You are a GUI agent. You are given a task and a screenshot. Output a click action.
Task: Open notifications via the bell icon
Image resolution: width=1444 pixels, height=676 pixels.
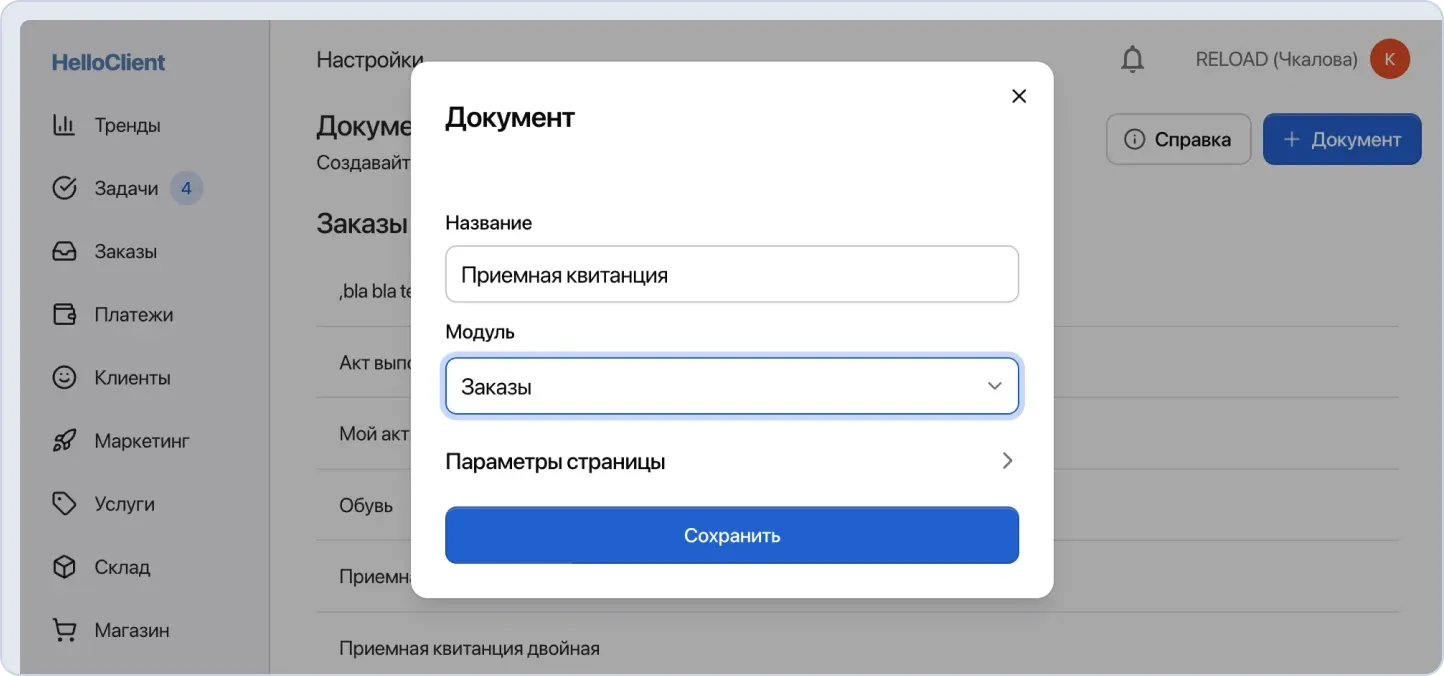pyautogui.click(x=1131, y=58)
